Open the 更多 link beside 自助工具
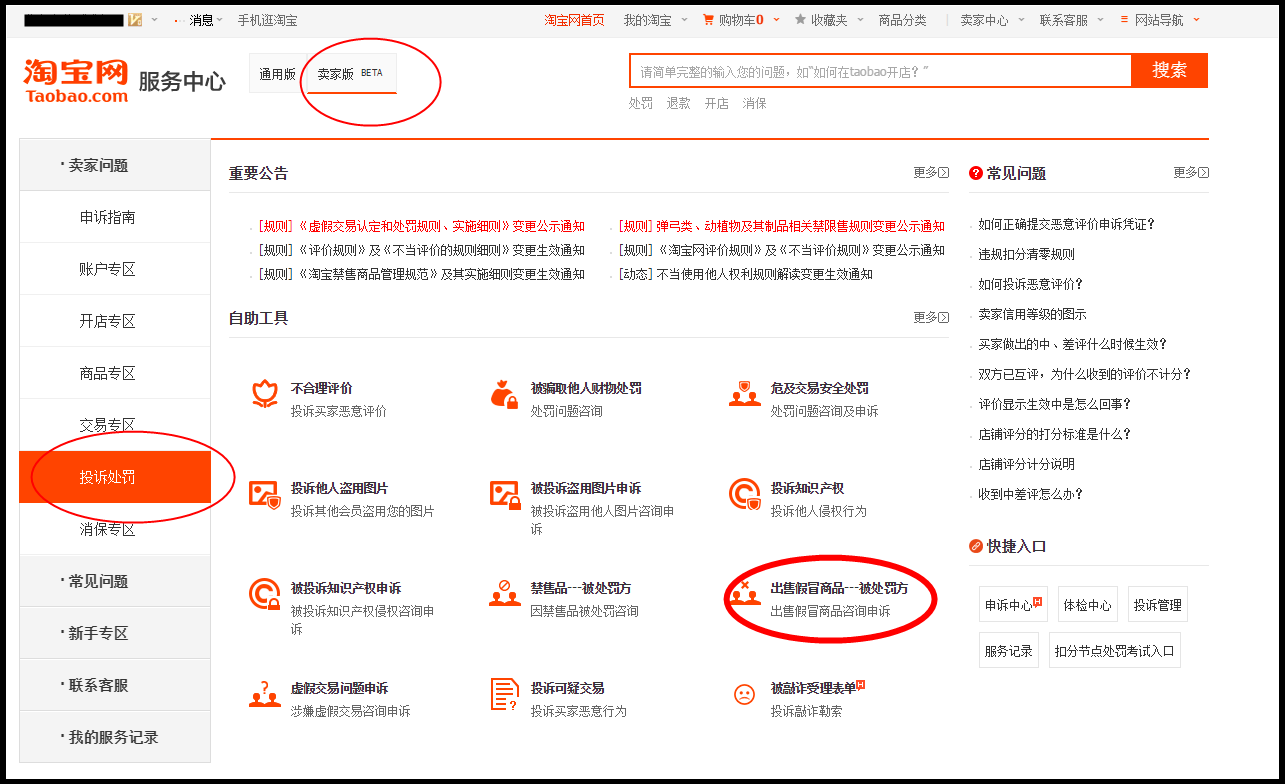Viewport: 1285px width, 784px height. tap(931, 318)
